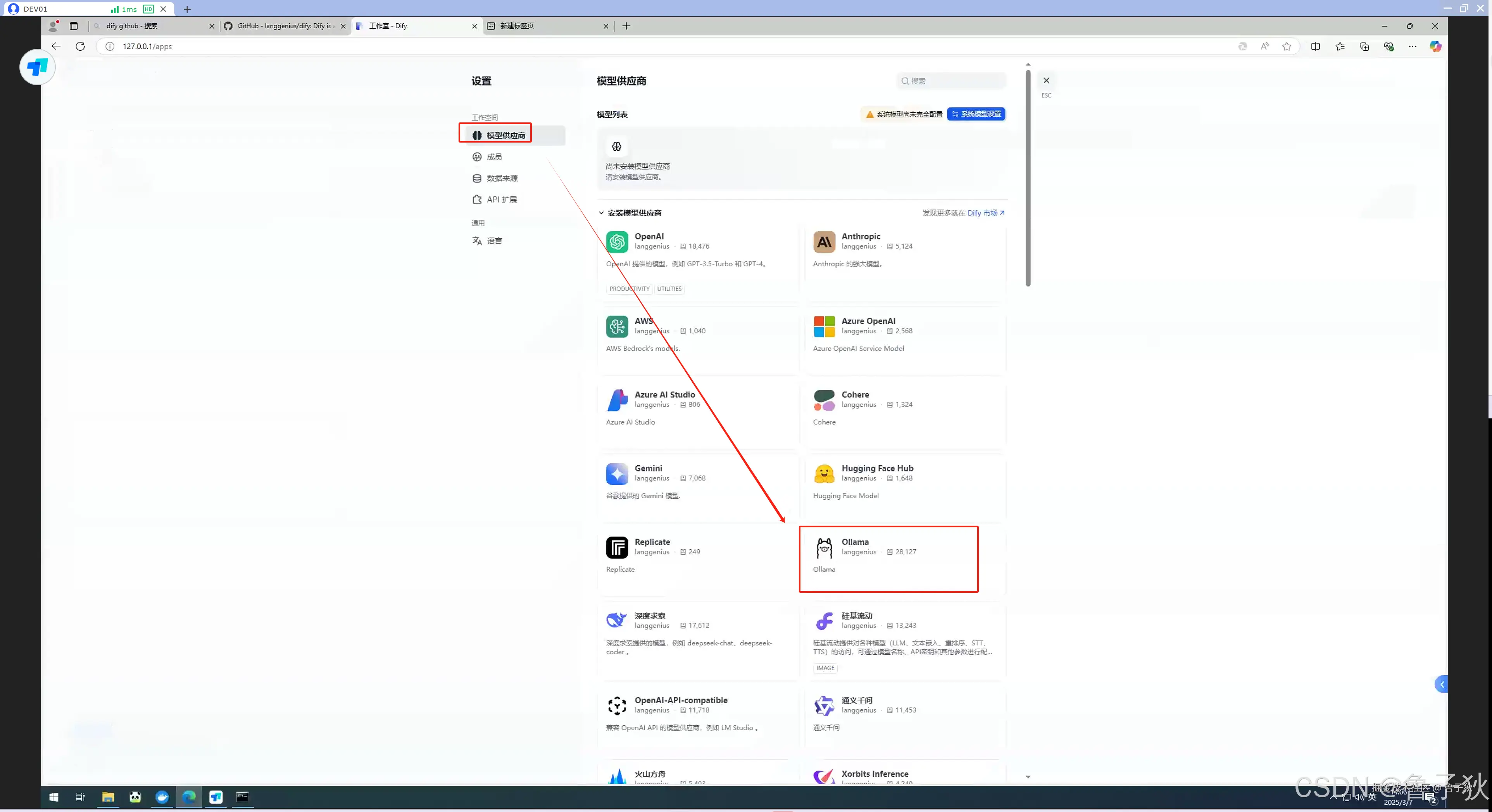The width and height of the screenshot is (1492, 812).
Task: Expand the blue side panel arrow
Action: pos(1442,685)
